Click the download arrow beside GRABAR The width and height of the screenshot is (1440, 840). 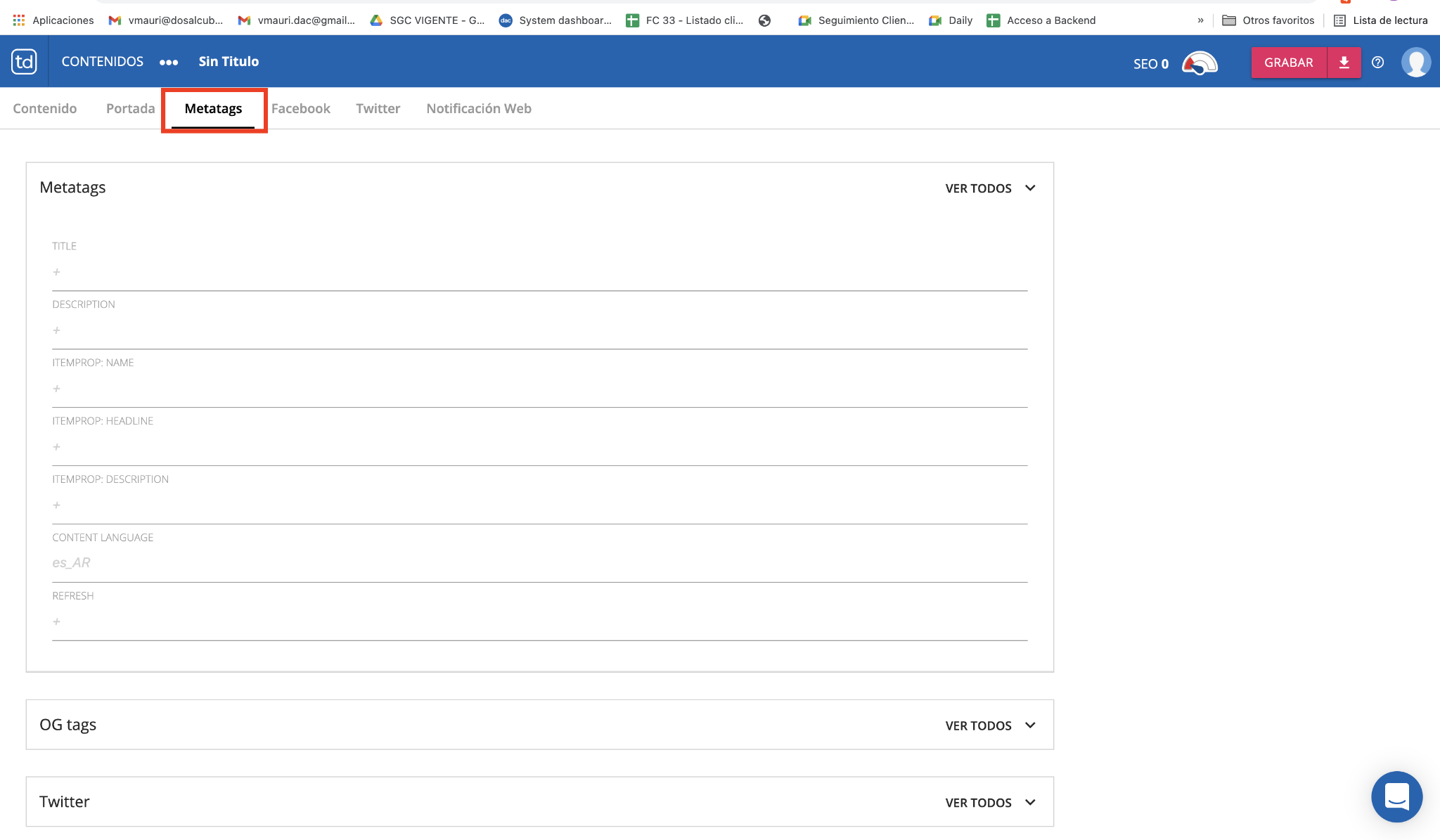(x=1344, y=63)
